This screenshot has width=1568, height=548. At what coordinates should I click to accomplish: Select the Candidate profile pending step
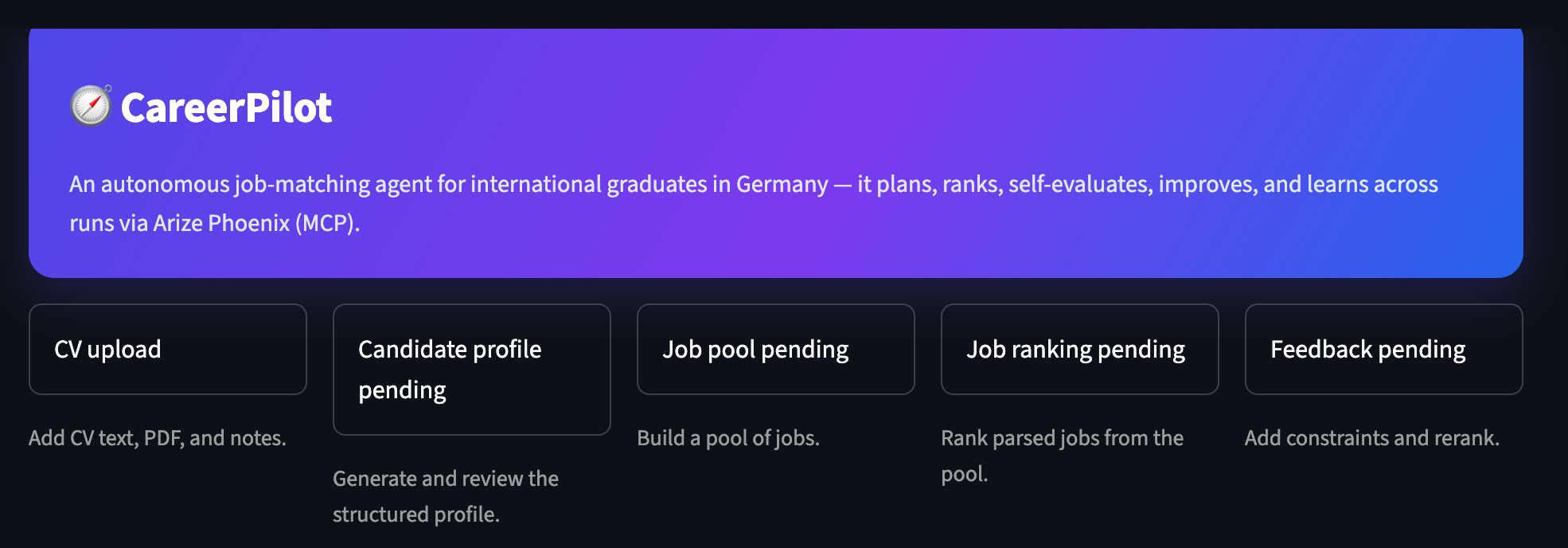(472, 370)
